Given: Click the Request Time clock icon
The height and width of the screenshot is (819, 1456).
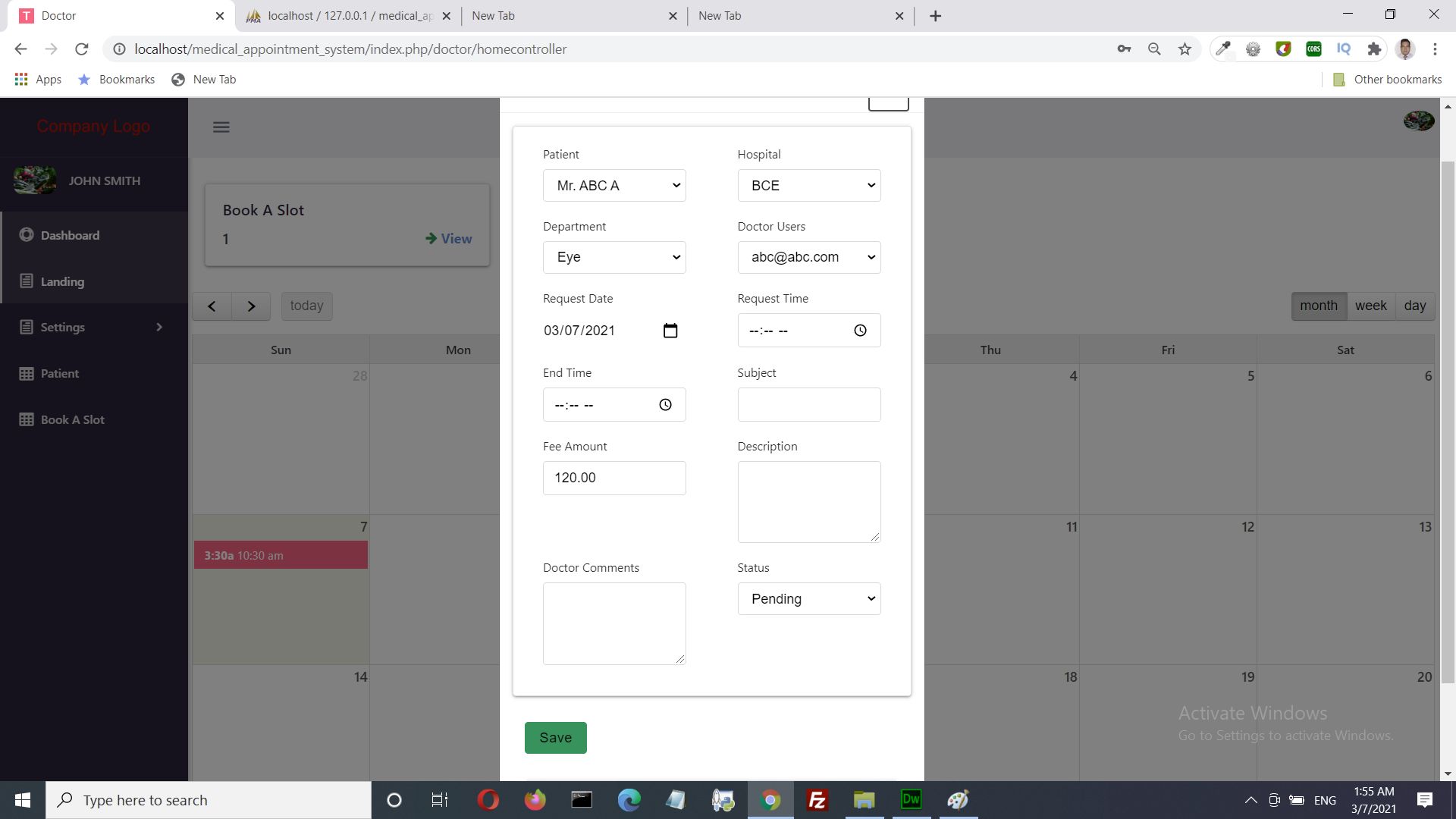Looking at the screenshot, I should click(x=860, y=331).
